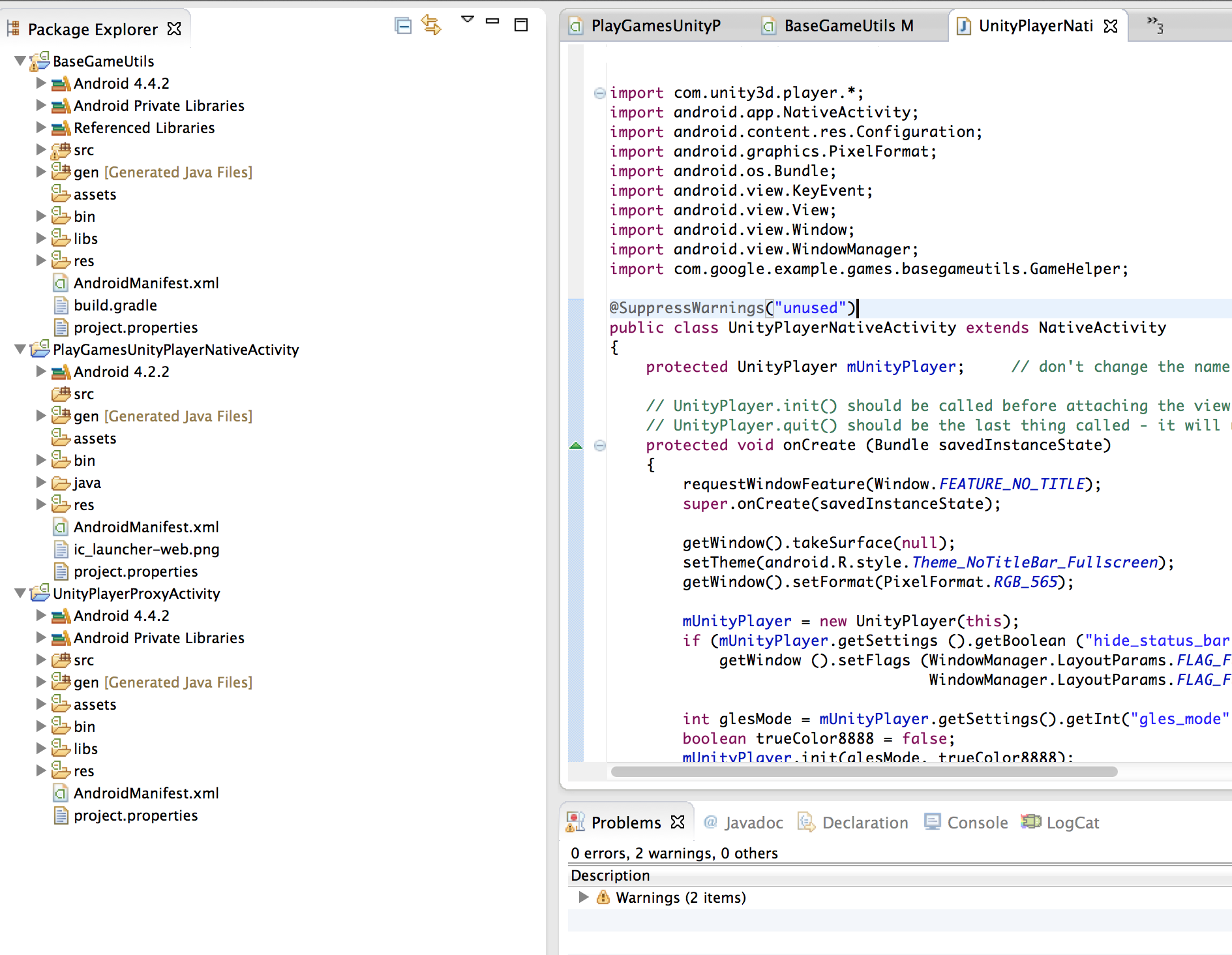The height and width of the screenshot is (955, 1232).
Task: Show the hidden editor tabs list
Action: (x=1154, y=25)
